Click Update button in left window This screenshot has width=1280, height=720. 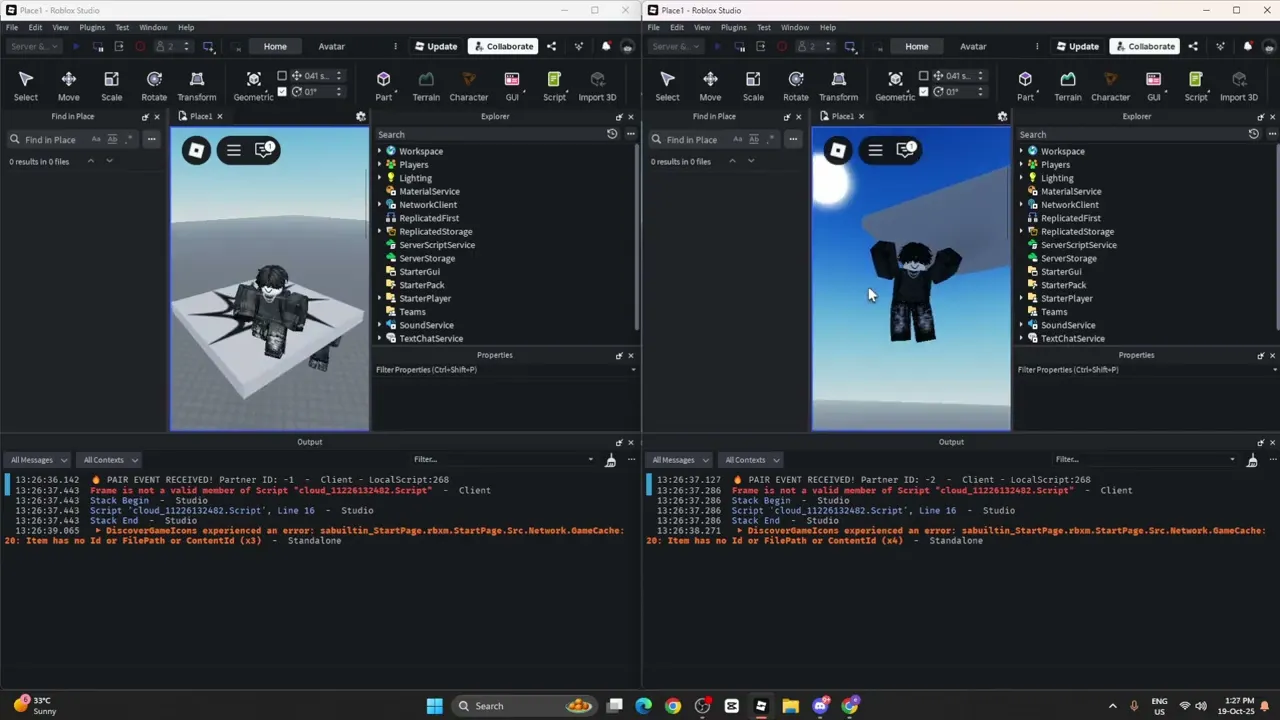pos(435,46)
